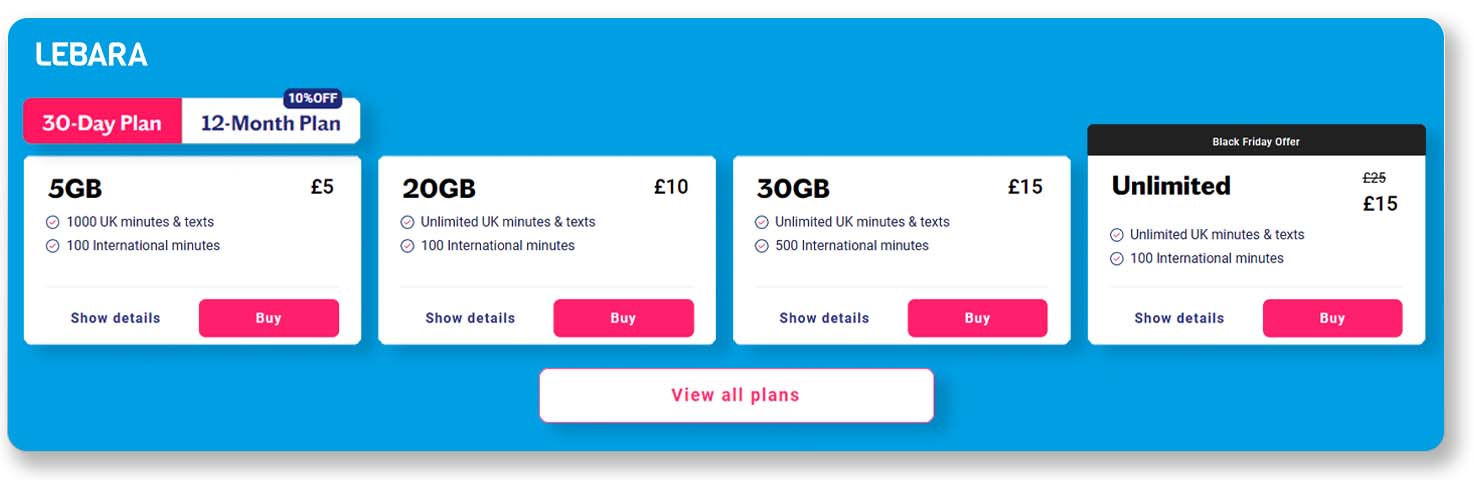Buy the 30GB plan
The height and width of the screenshot is (480, 1474).
click(977, 318)
